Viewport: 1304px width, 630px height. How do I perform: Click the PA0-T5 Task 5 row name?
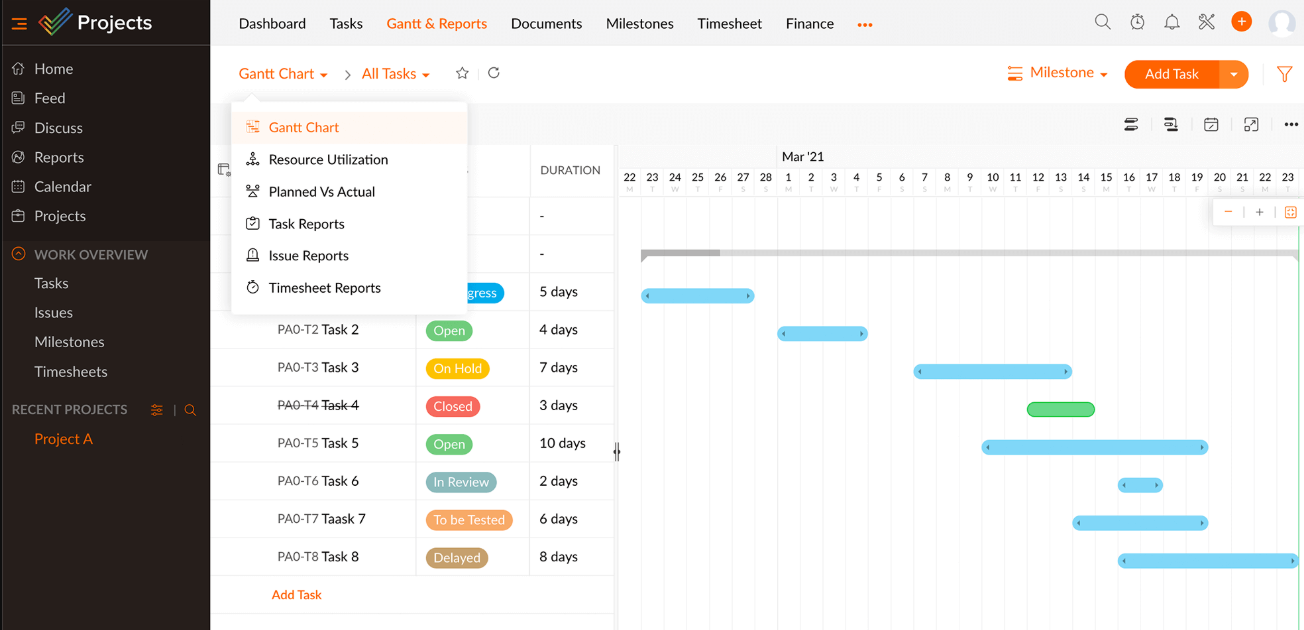point(318,443)
